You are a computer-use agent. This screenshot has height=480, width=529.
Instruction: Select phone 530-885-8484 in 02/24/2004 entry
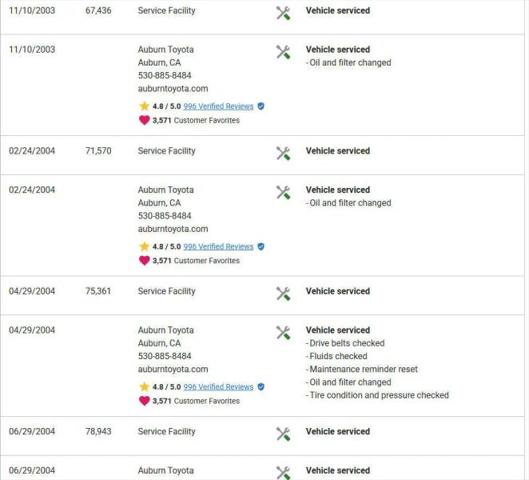164,216
